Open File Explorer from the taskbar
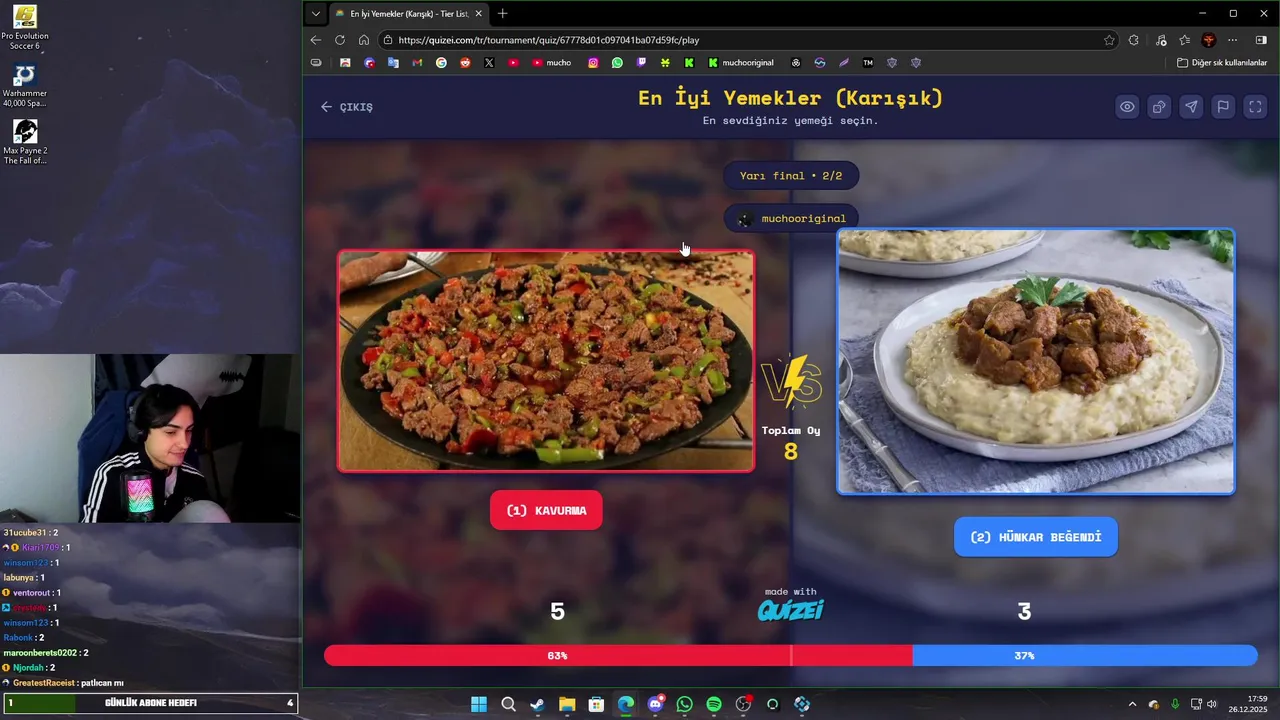Image resolution: width=1280 pixels, height=720 pixels. pos(567,704)
